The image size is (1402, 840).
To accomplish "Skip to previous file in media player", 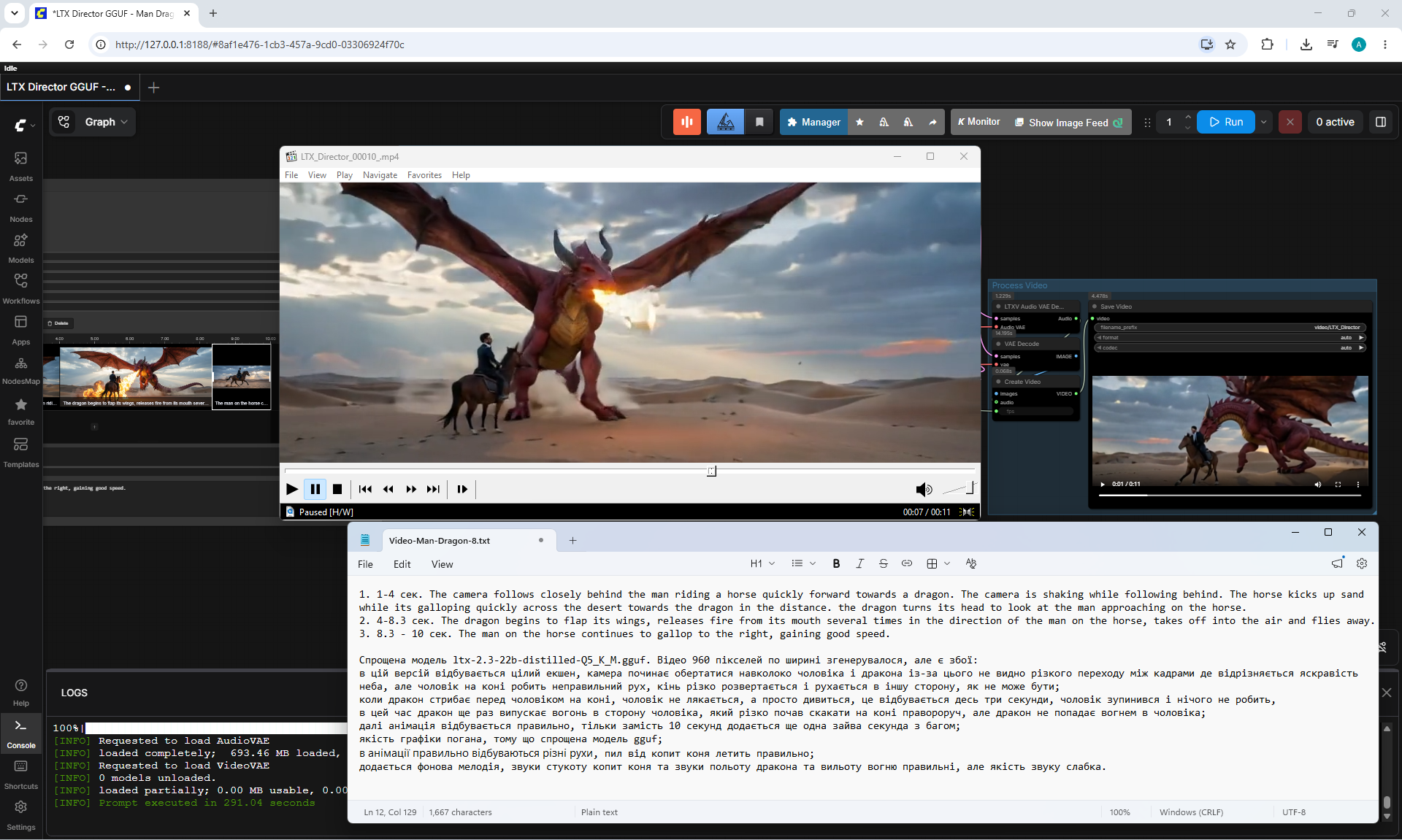I will 365,489.
